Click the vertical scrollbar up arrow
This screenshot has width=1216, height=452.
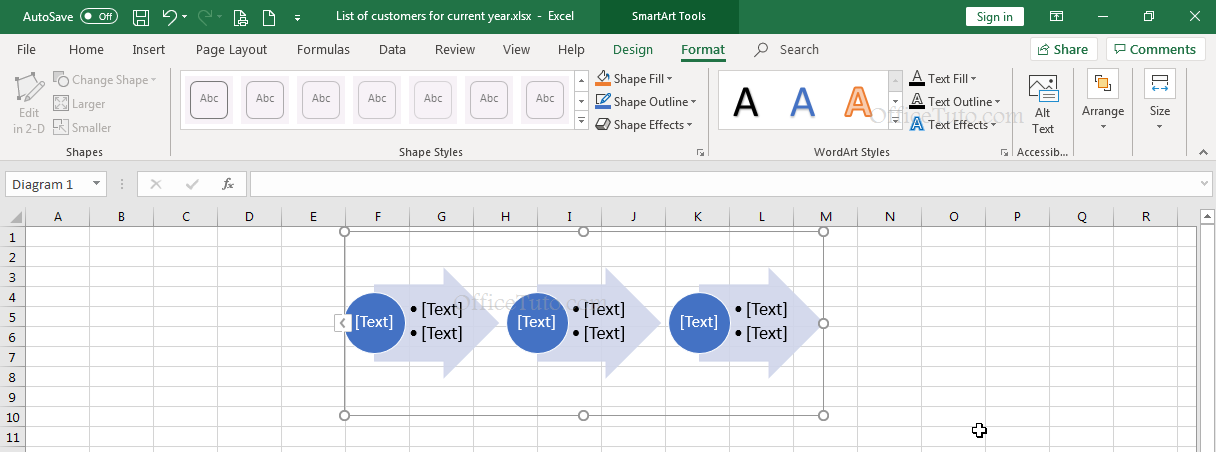tap(1207, 217)
